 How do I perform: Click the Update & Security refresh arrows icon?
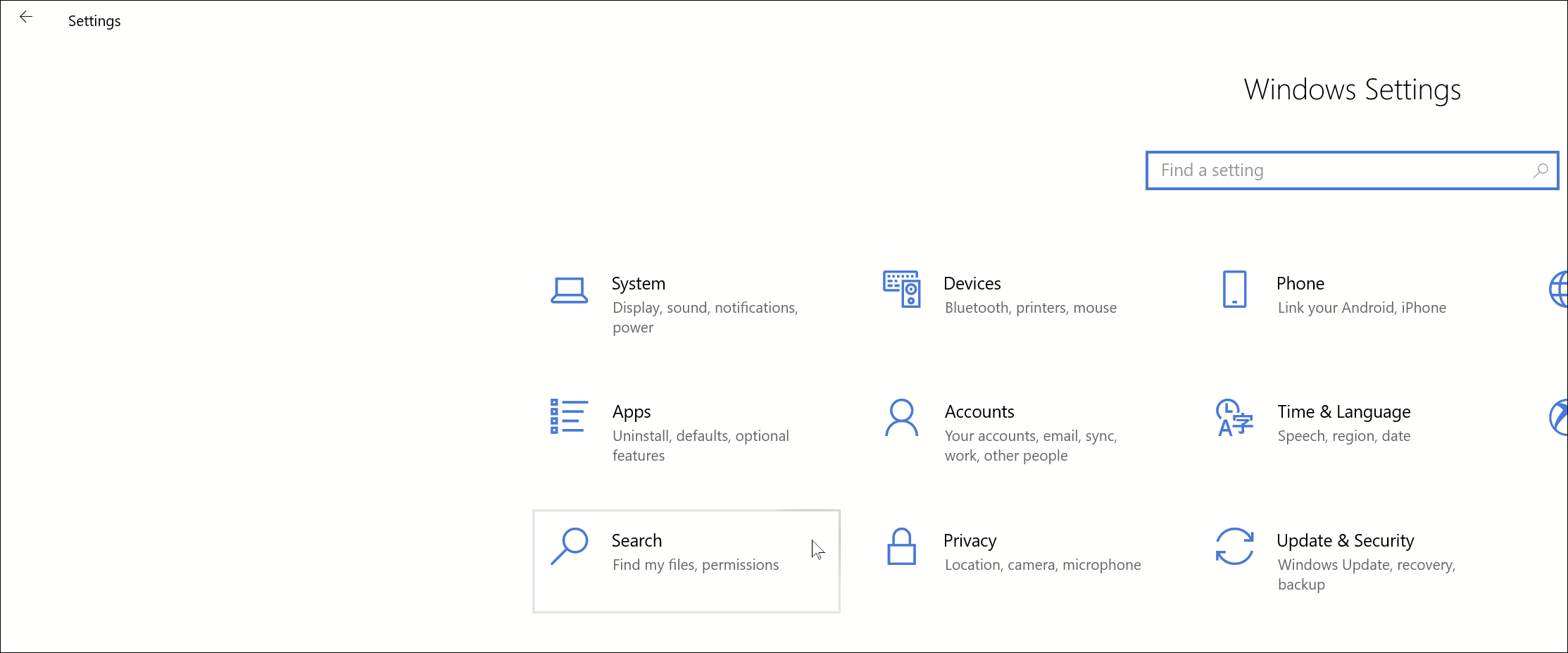(x=1234, y=547)
